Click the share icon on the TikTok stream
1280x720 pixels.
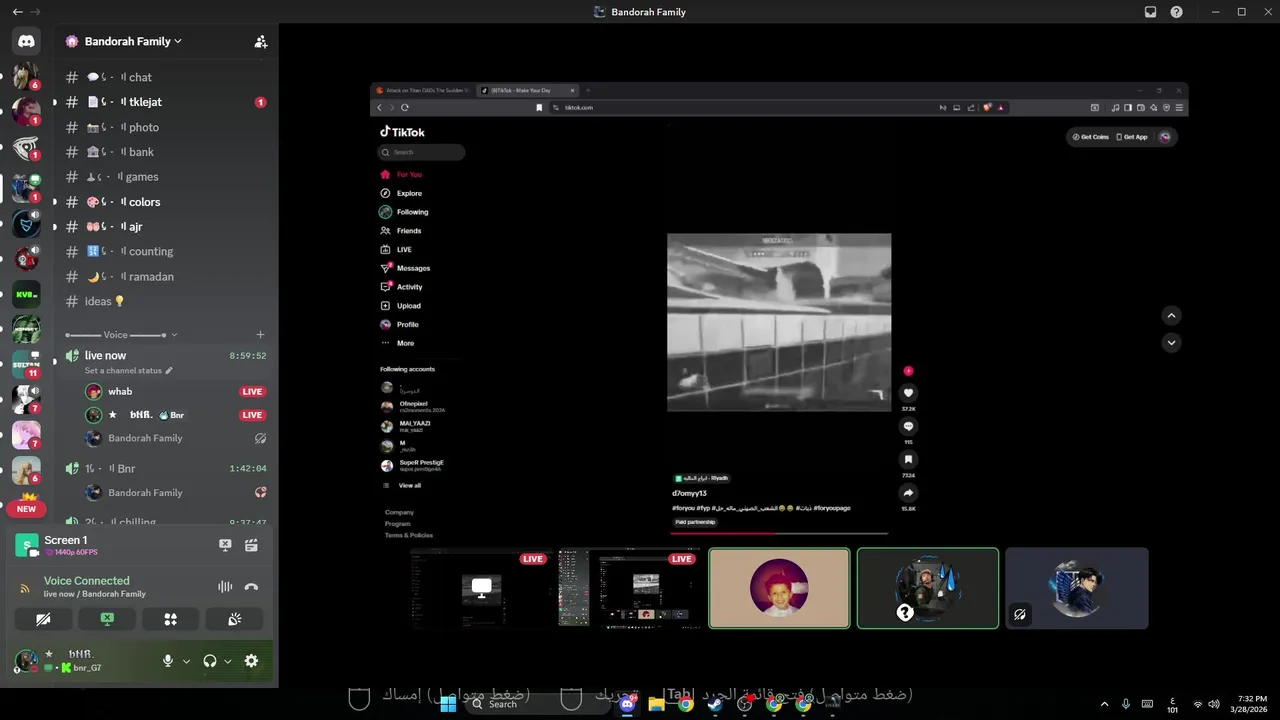(908, 493)
